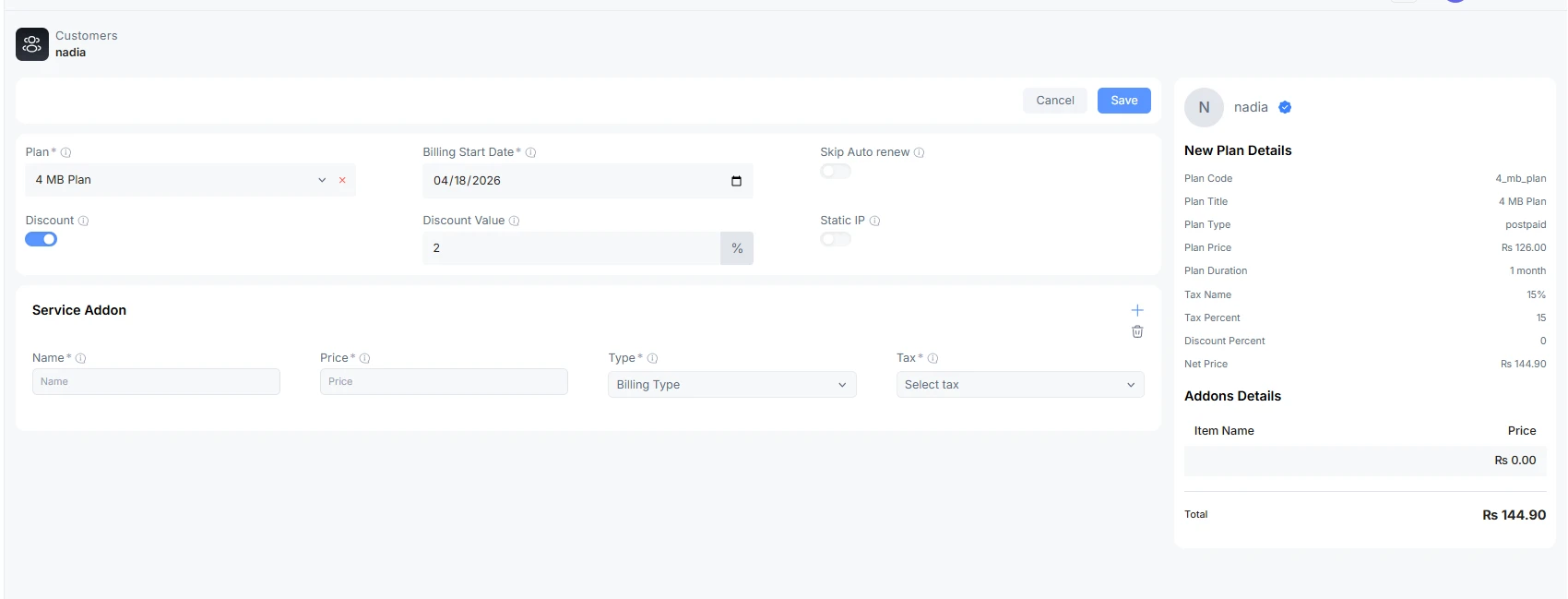Click the Skip Auto renew info icon

(919, 153)
